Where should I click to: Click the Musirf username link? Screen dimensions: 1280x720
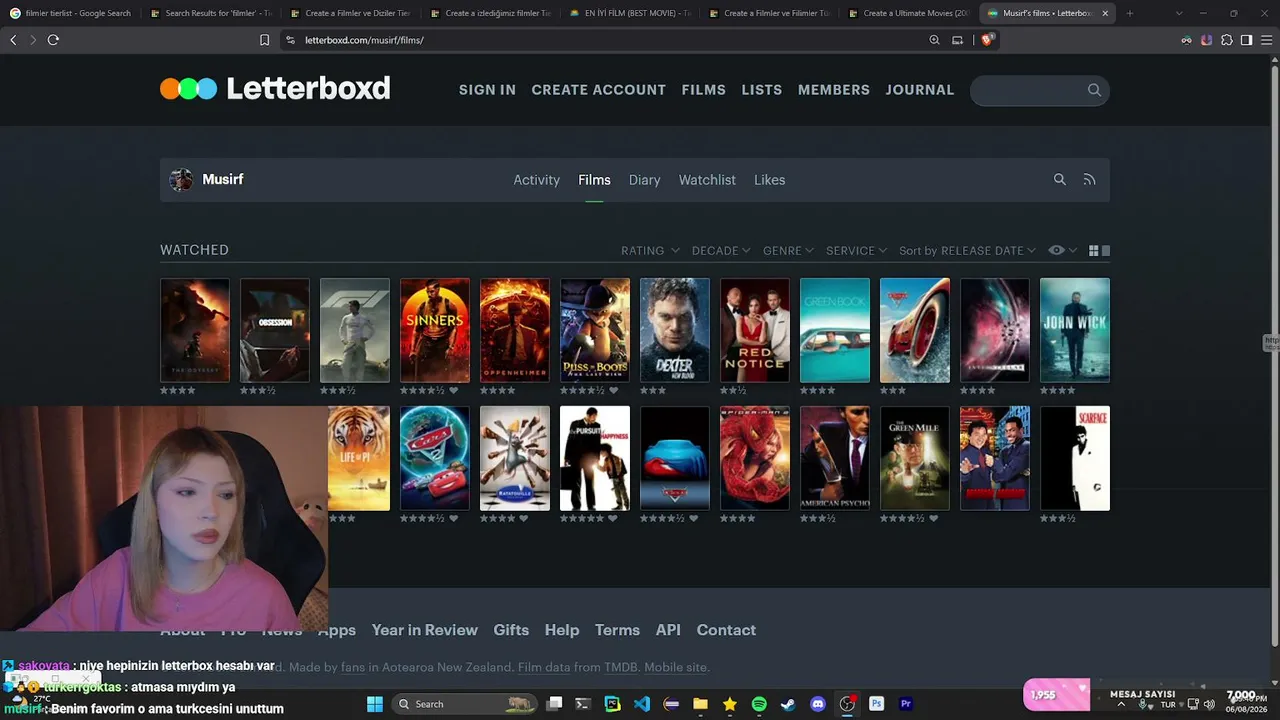pyautogui.click(x=223, y=180)
